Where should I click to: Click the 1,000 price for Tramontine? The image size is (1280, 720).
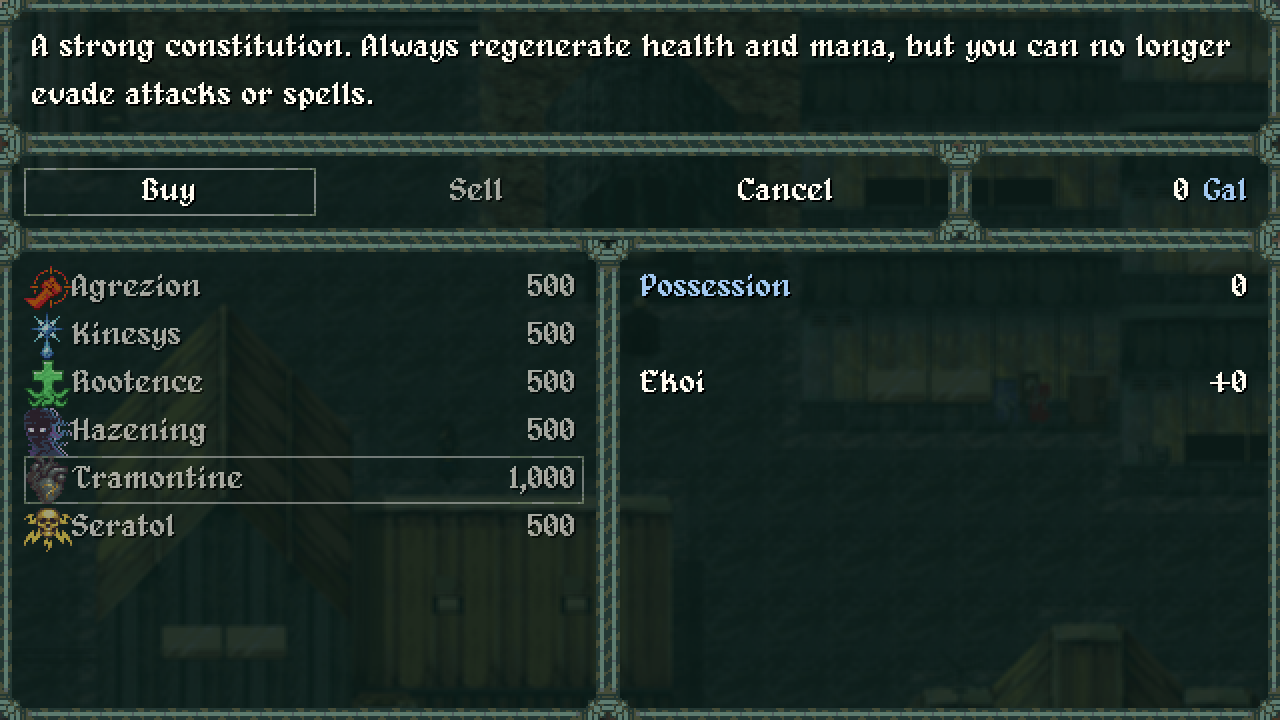541,478
